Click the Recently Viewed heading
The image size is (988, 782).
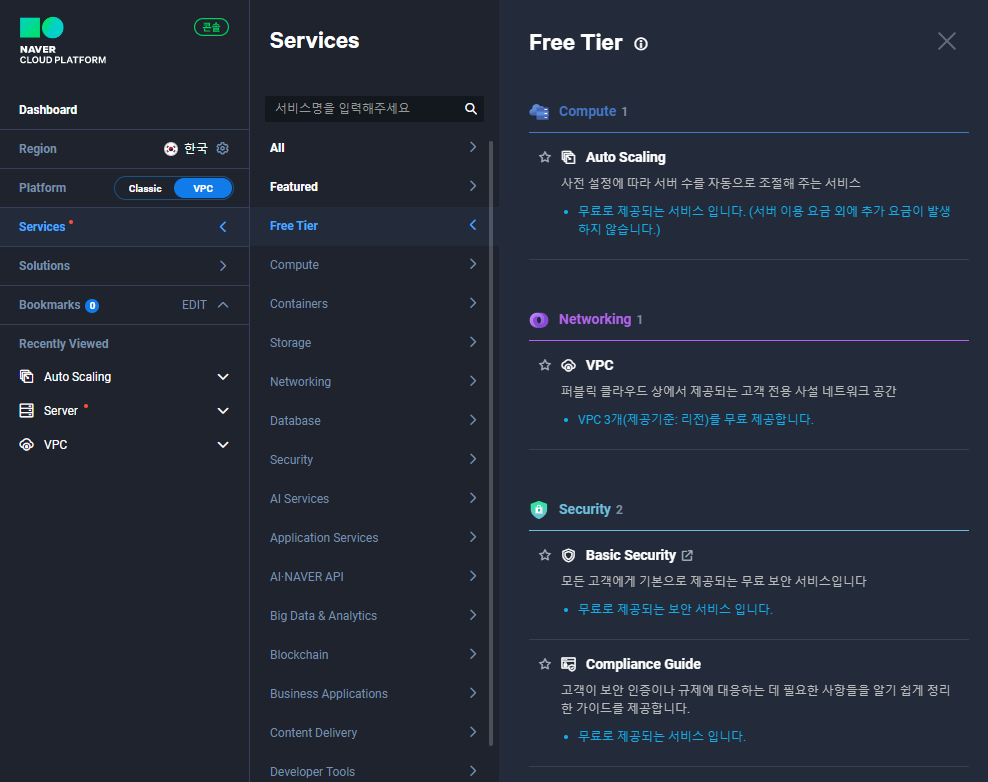pyautogui.click(x=64, y=344)
